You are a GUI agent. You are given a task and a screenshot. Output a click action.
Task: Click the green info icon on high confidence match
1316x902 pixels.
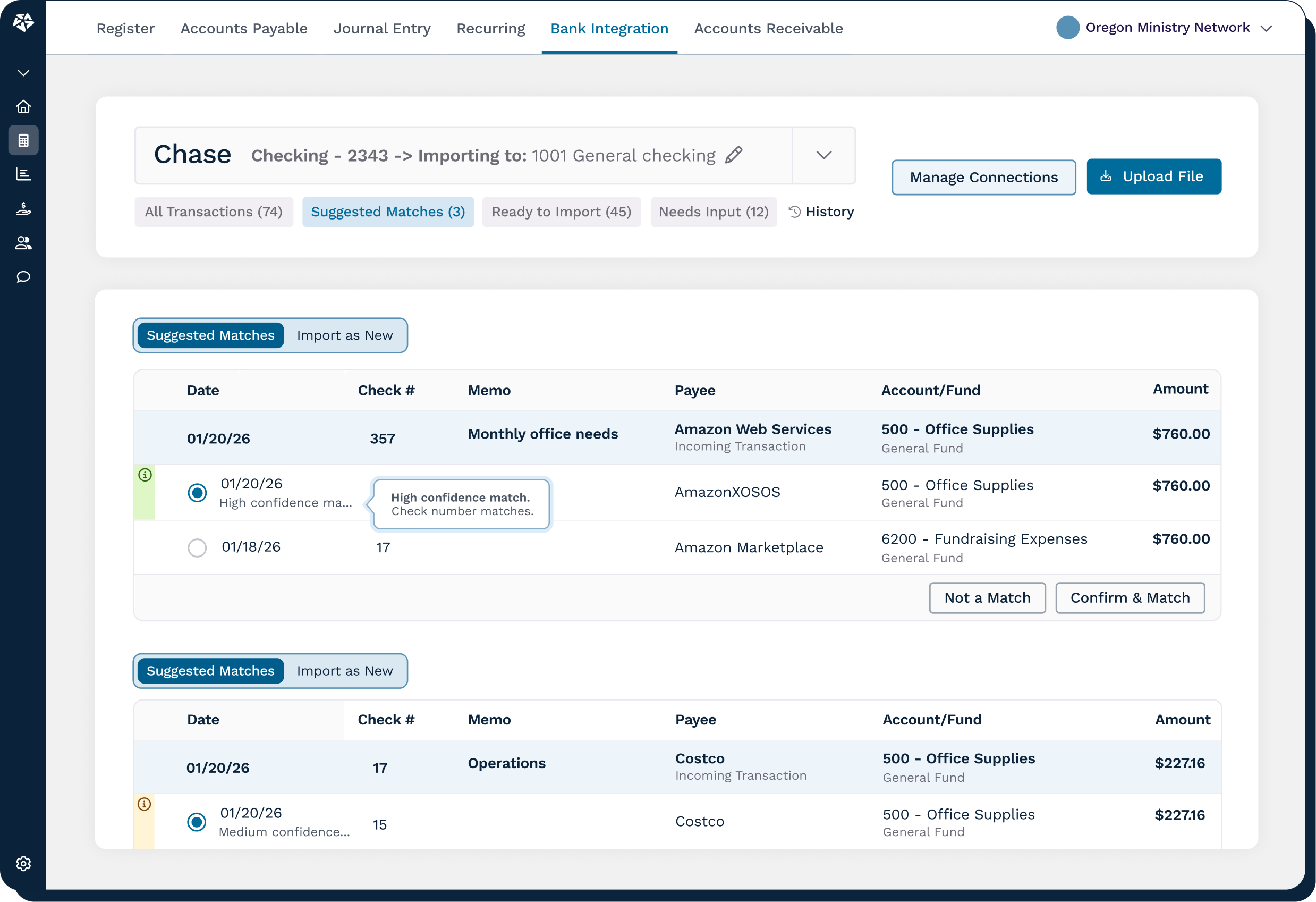tap(145, 475)
